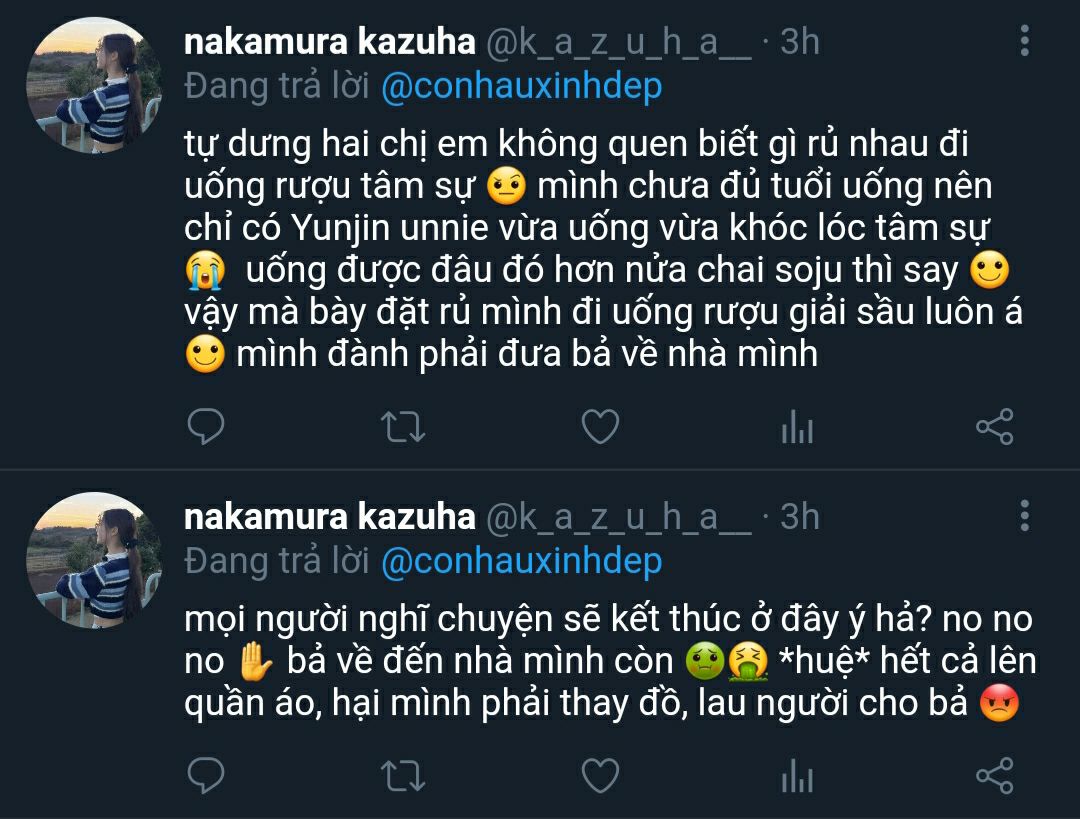Screen dimensions: 1080x819
Task: Open the 3h timestamp of first tweet
Action: click(x=799, y=41)
